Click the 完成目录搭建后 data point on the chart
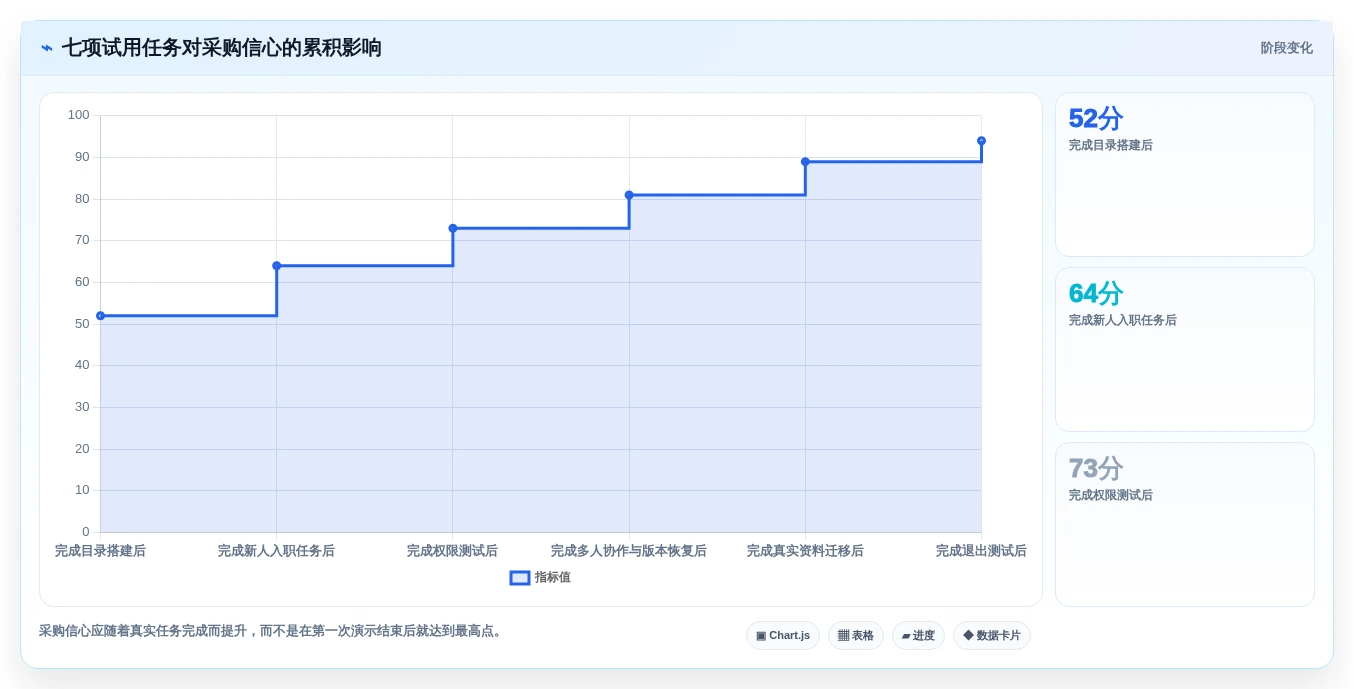 click(100, 316)
